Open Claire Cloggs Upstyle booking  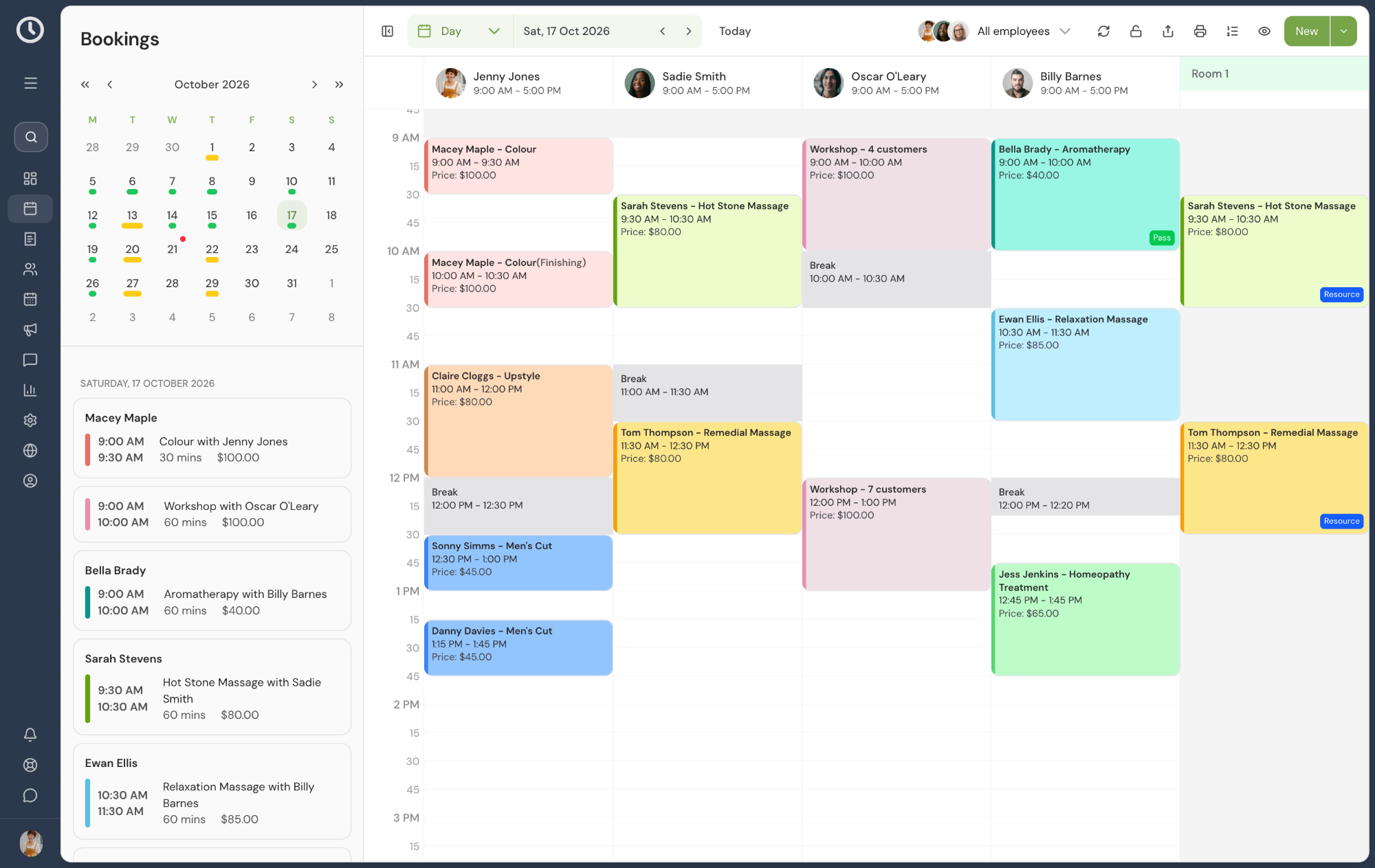click(x=518, y=421)
